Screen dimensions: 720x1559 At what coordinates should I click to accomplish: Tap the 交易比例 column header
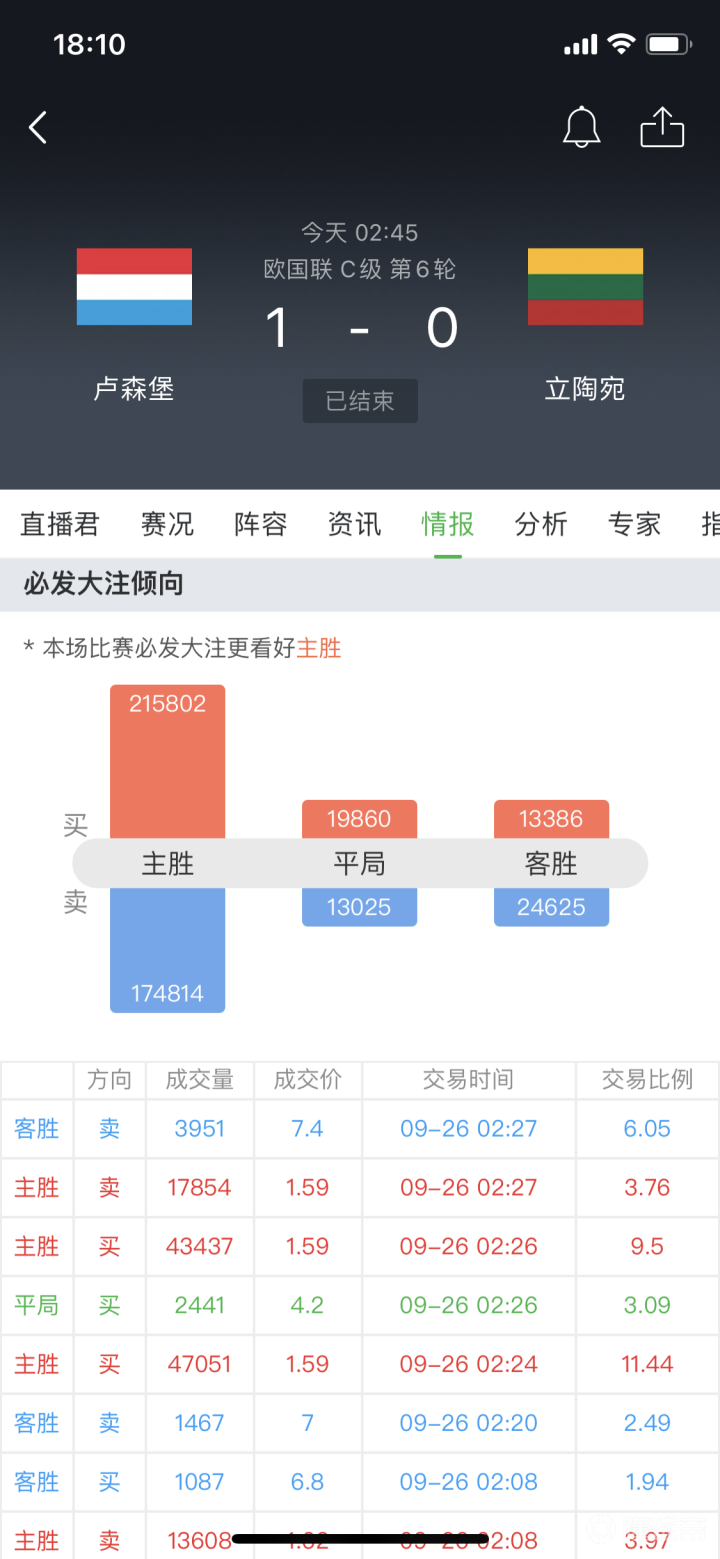point(647,1080)
